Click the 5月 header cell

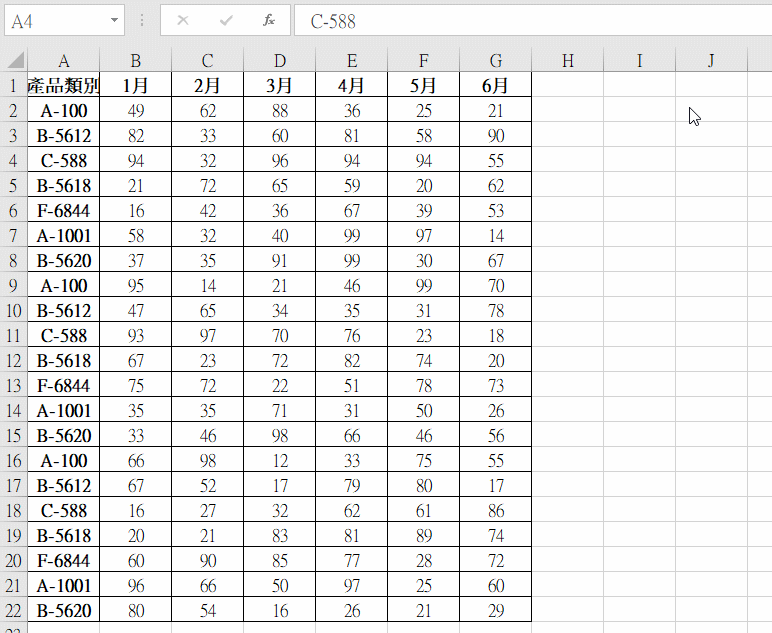(423, 85)
